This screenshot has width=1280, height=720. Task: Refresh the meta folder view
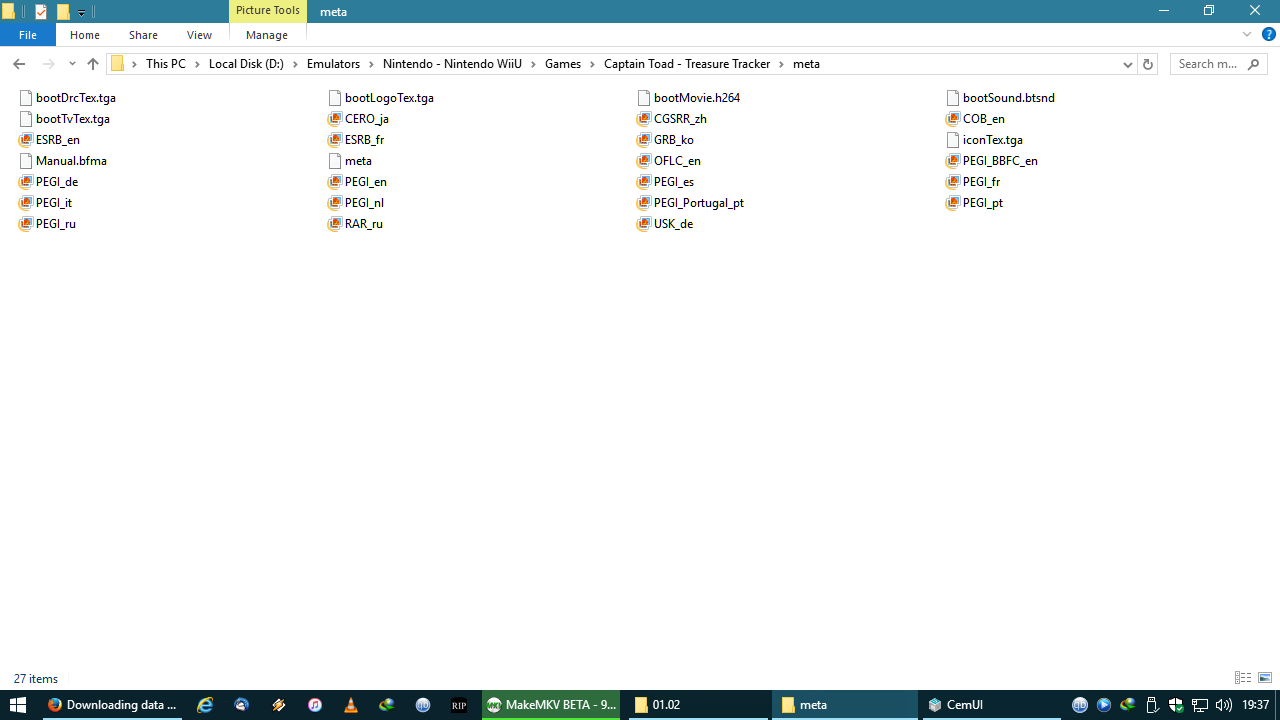click(1147, 64)
